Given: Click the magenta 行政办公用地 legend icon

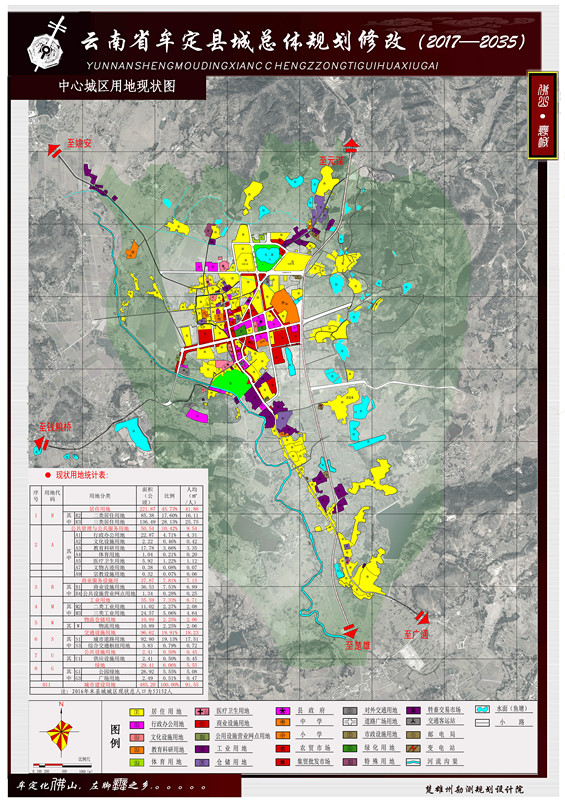Looking at the screenshot, I should [x=136, y=724].
